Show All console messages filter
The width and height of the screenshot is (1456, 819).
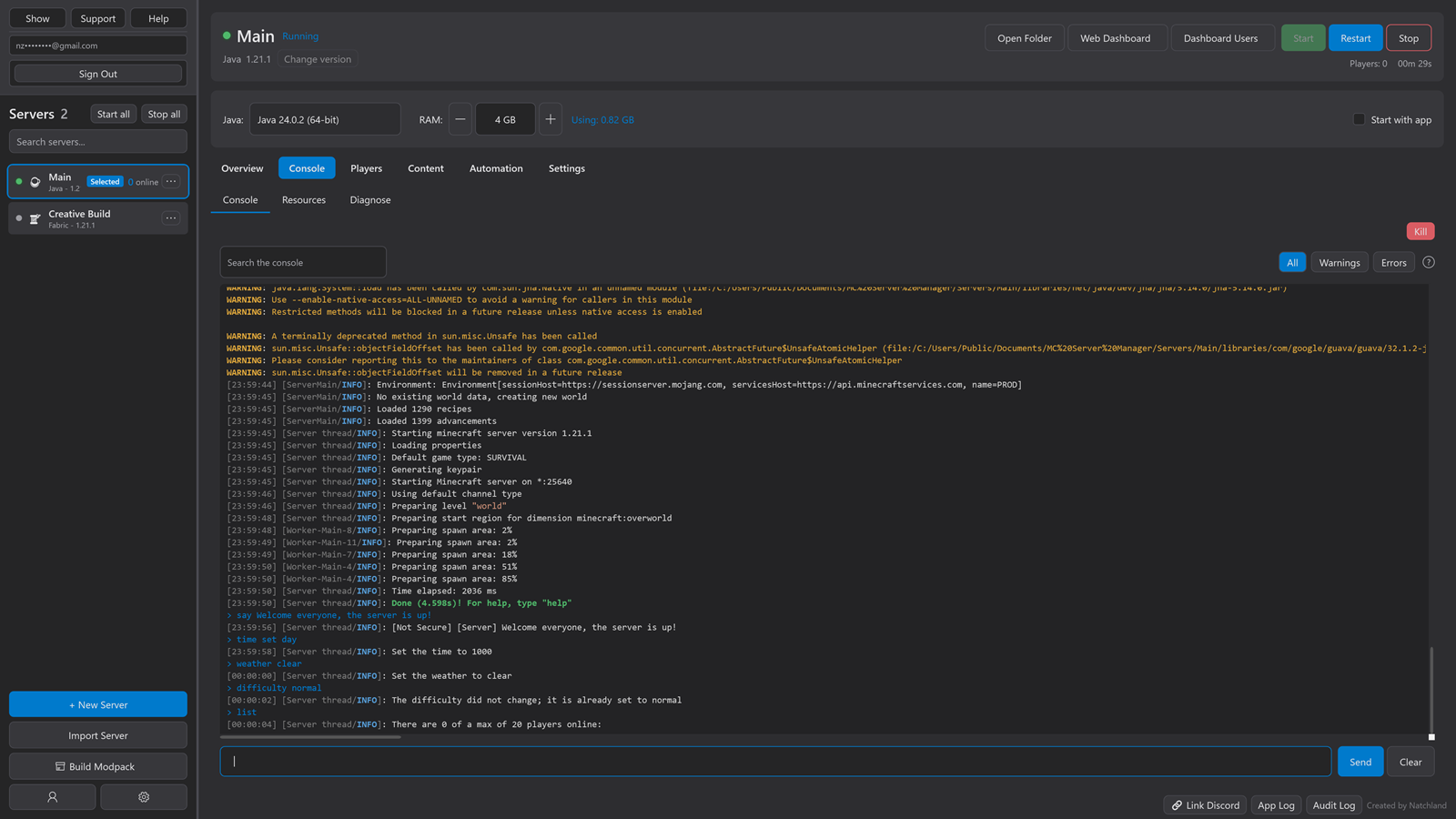tap(1292, 262)
